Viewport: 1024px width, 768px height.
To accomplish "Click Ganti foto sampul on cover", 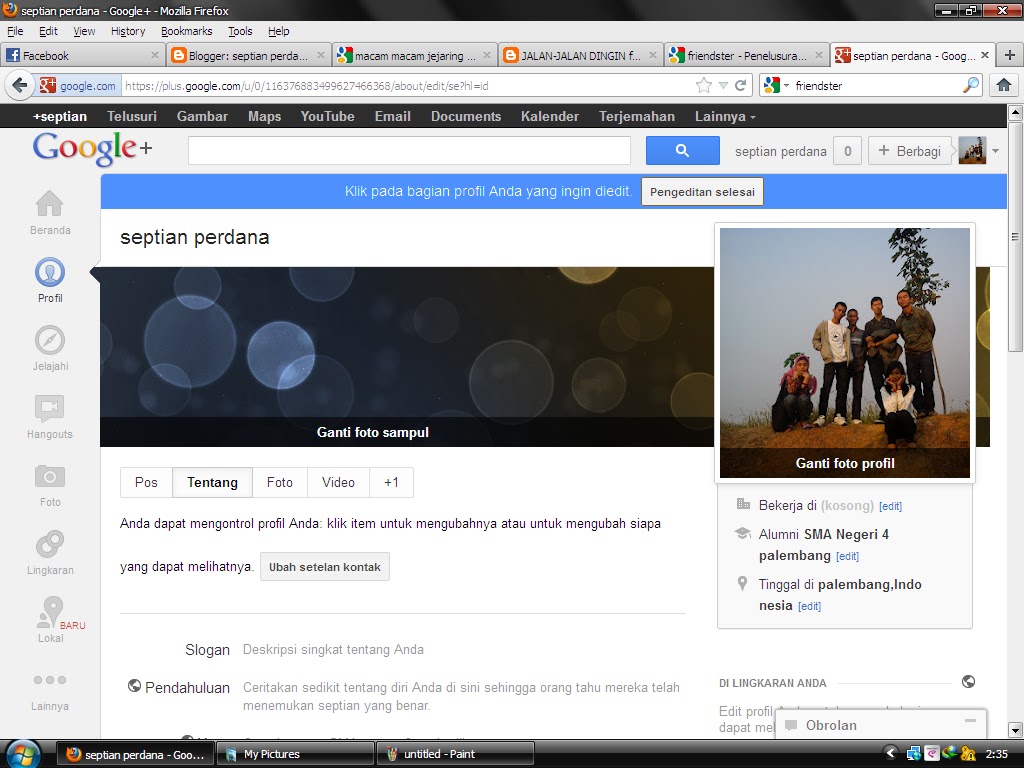I will click(x=373, y=432).
